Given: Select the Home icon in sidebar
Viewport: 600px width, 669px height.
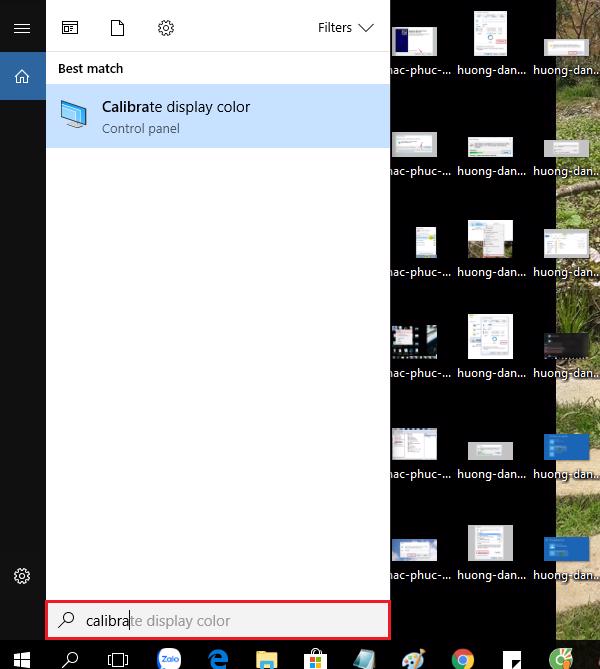Looking at the screenshot, I should coord(22,76).
